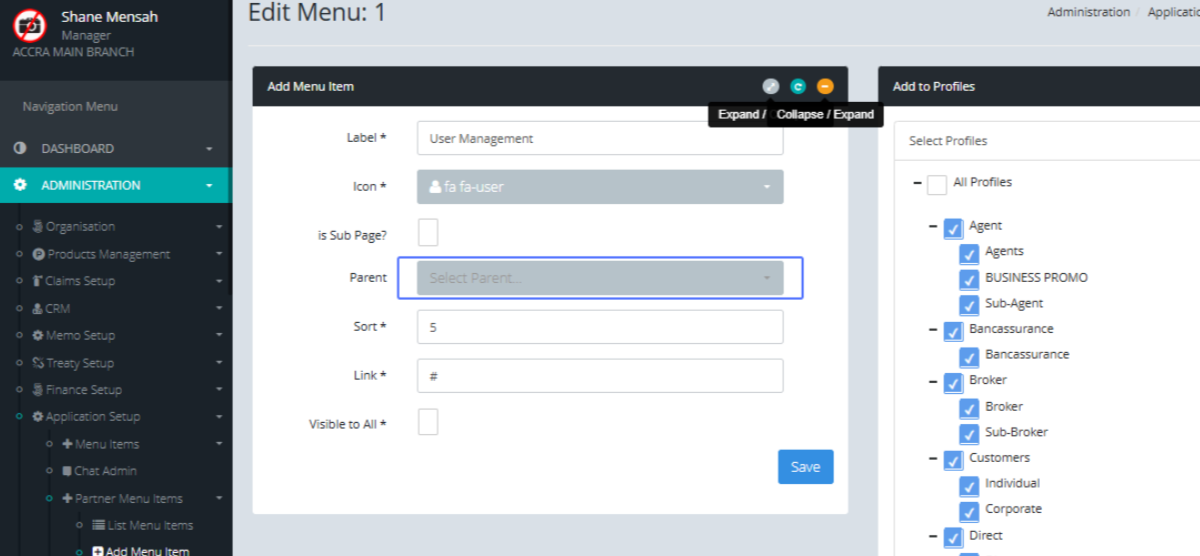Click the user profile avatar image

click(x=30, y=24)
